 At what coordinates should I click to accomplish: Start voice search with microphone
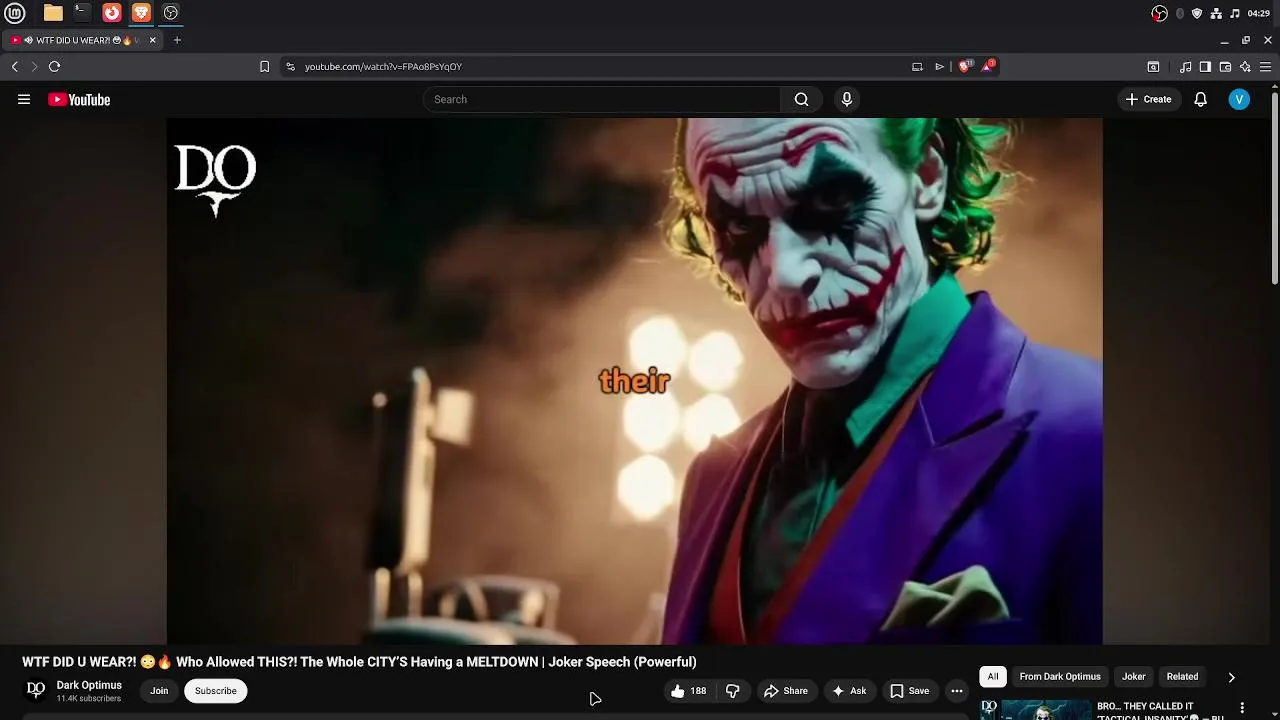tap(847, 99)
